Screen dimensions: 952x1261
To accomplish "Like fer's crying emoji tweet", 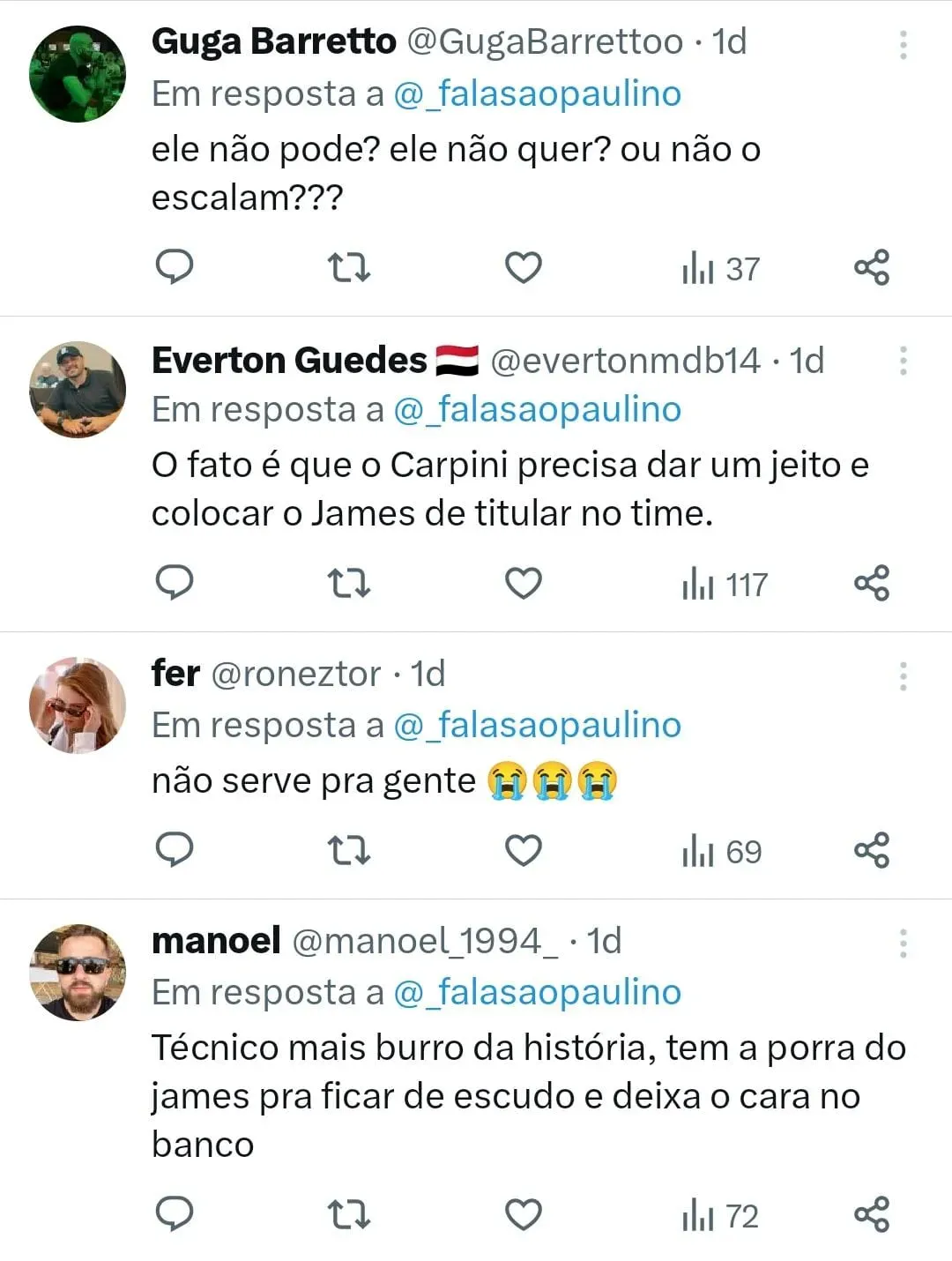I will pyautogui.click(x=523, y=850).
